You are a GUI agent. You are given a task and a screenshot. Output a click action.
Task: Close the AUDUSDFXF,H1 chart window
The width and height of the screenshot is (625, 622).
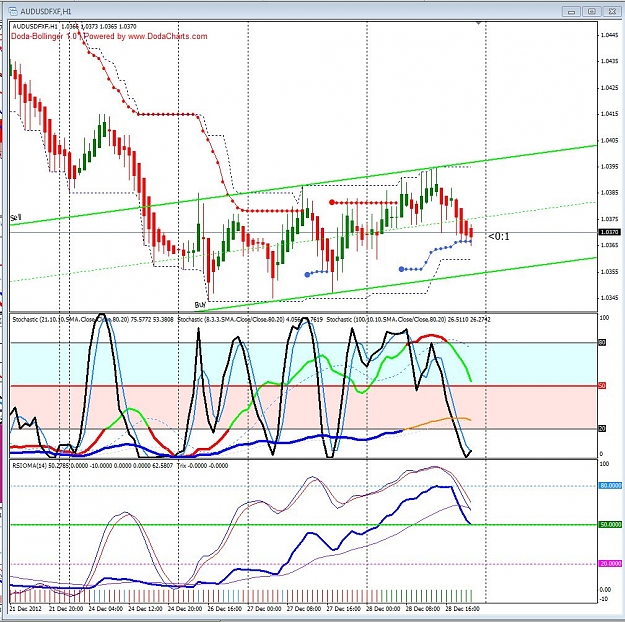(612, 12)
